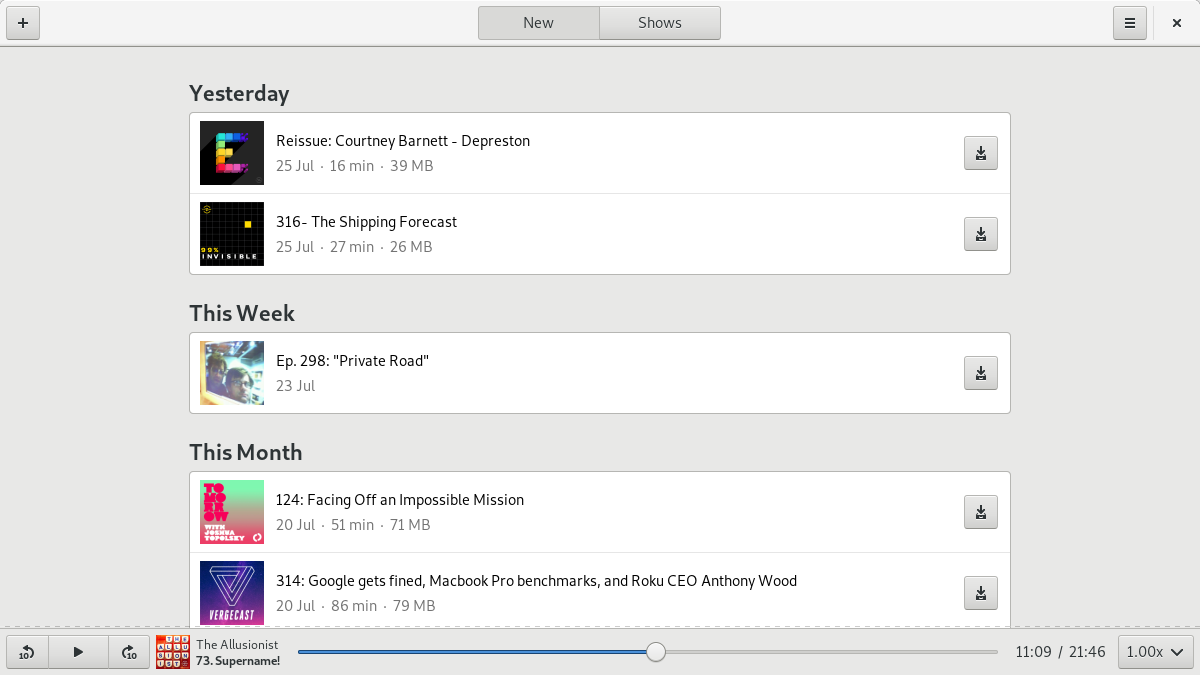Viewport: 1200px width, 675px height.
Task: Open the 1.00x playback speed dropdown
Action: tap(1155, 652)
